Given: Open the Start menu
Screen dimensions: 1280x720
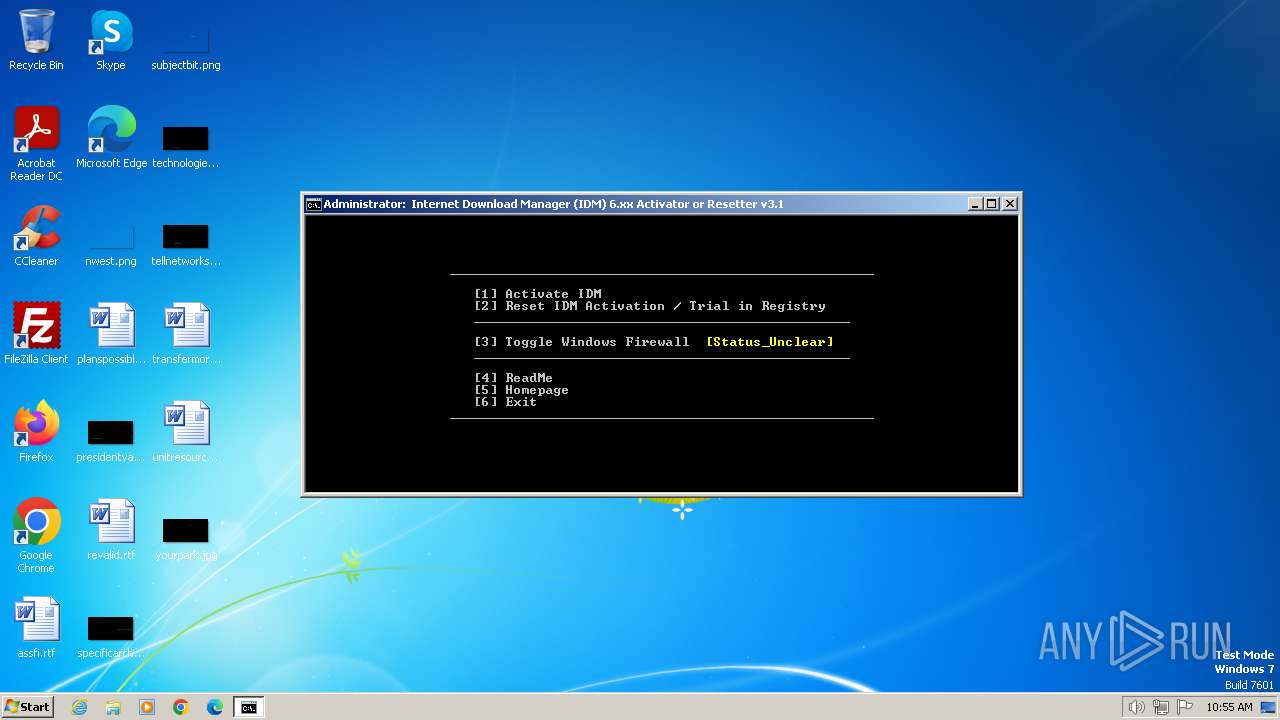Looking at the screenshot, I should tap(27, 707).
